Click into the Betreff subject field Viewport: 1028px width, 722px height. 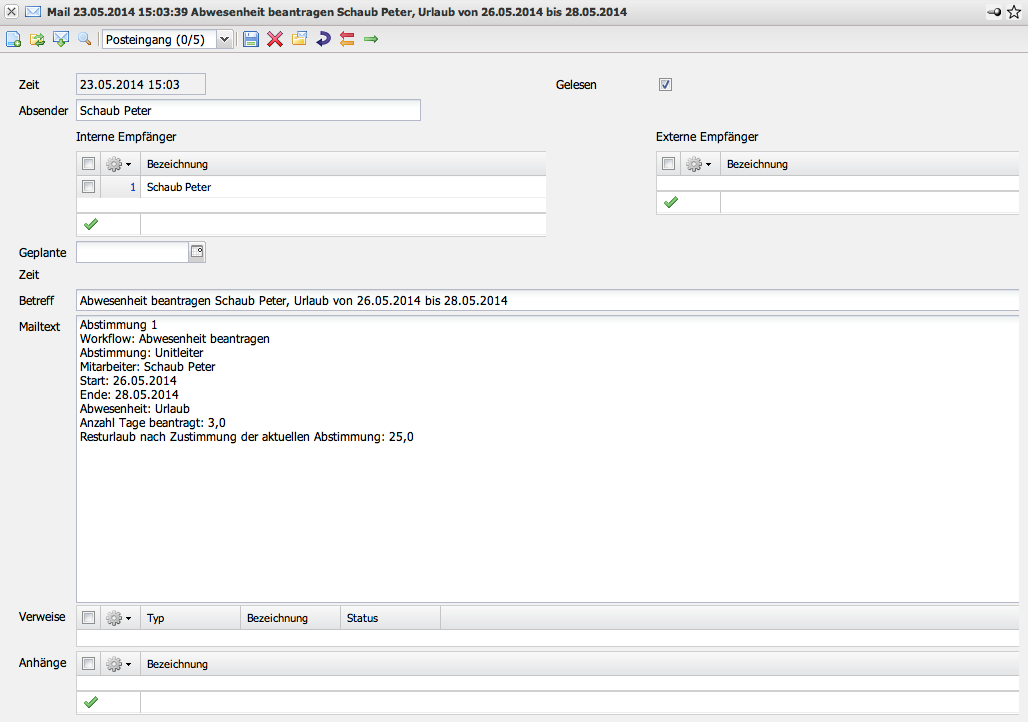click(546, 301)
